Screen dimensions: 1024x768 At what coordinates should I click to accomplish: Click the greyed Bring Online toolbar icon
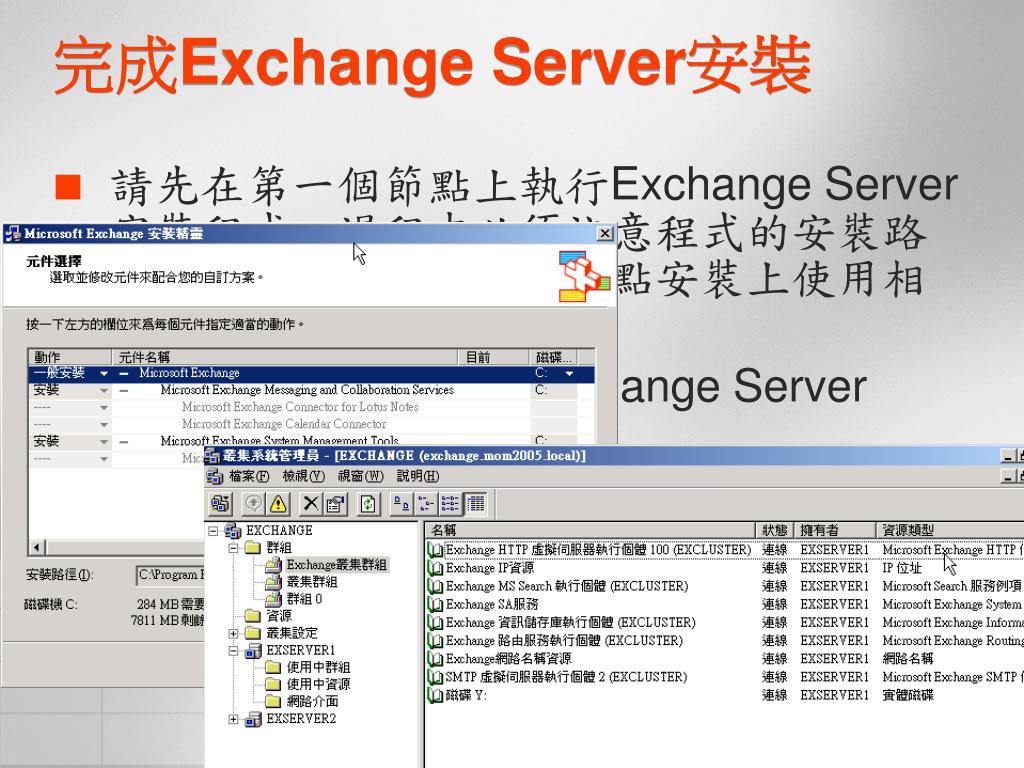pos(253,504)
